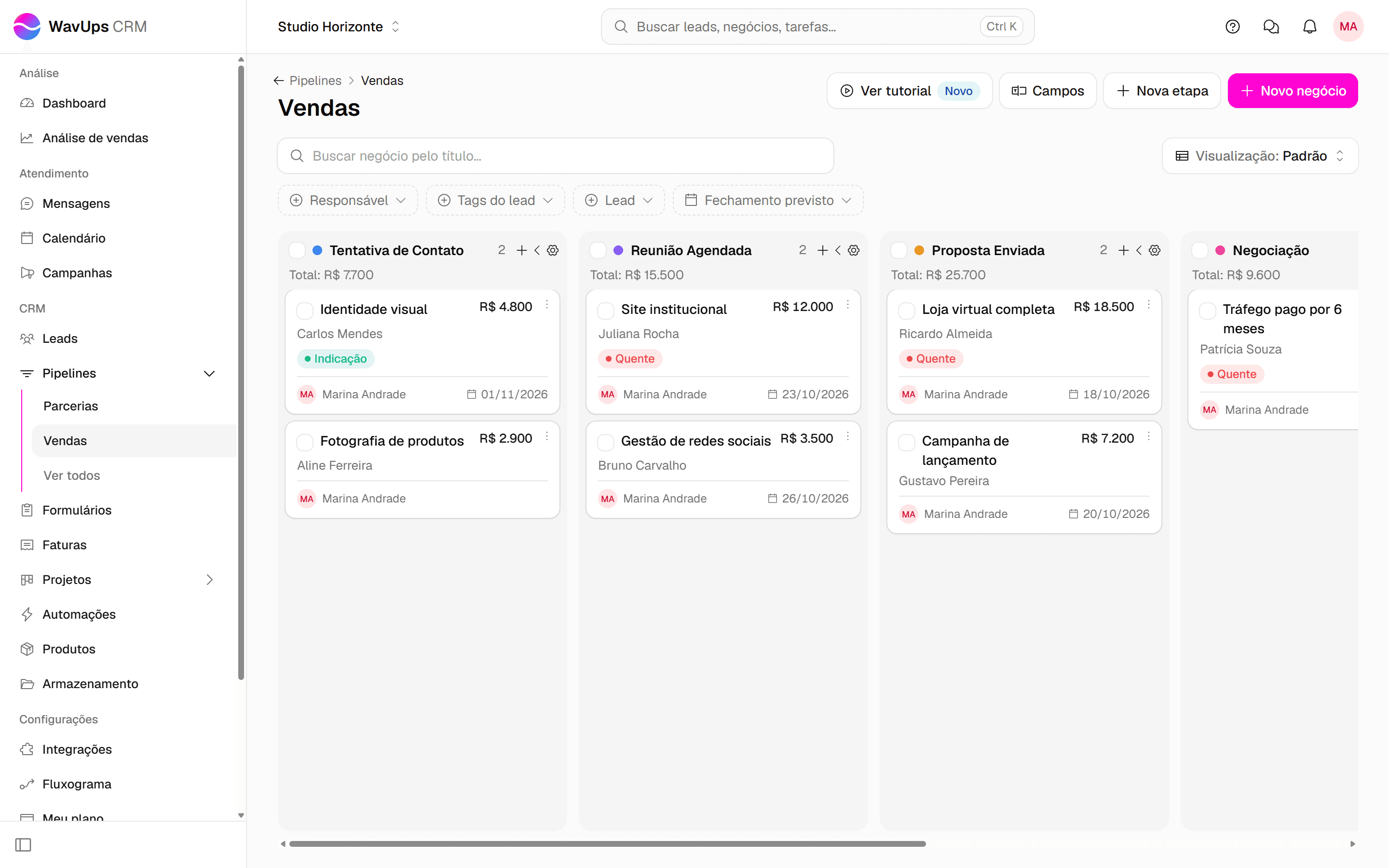Focus the Buscar negócio pelo título field

coord(556,156)
